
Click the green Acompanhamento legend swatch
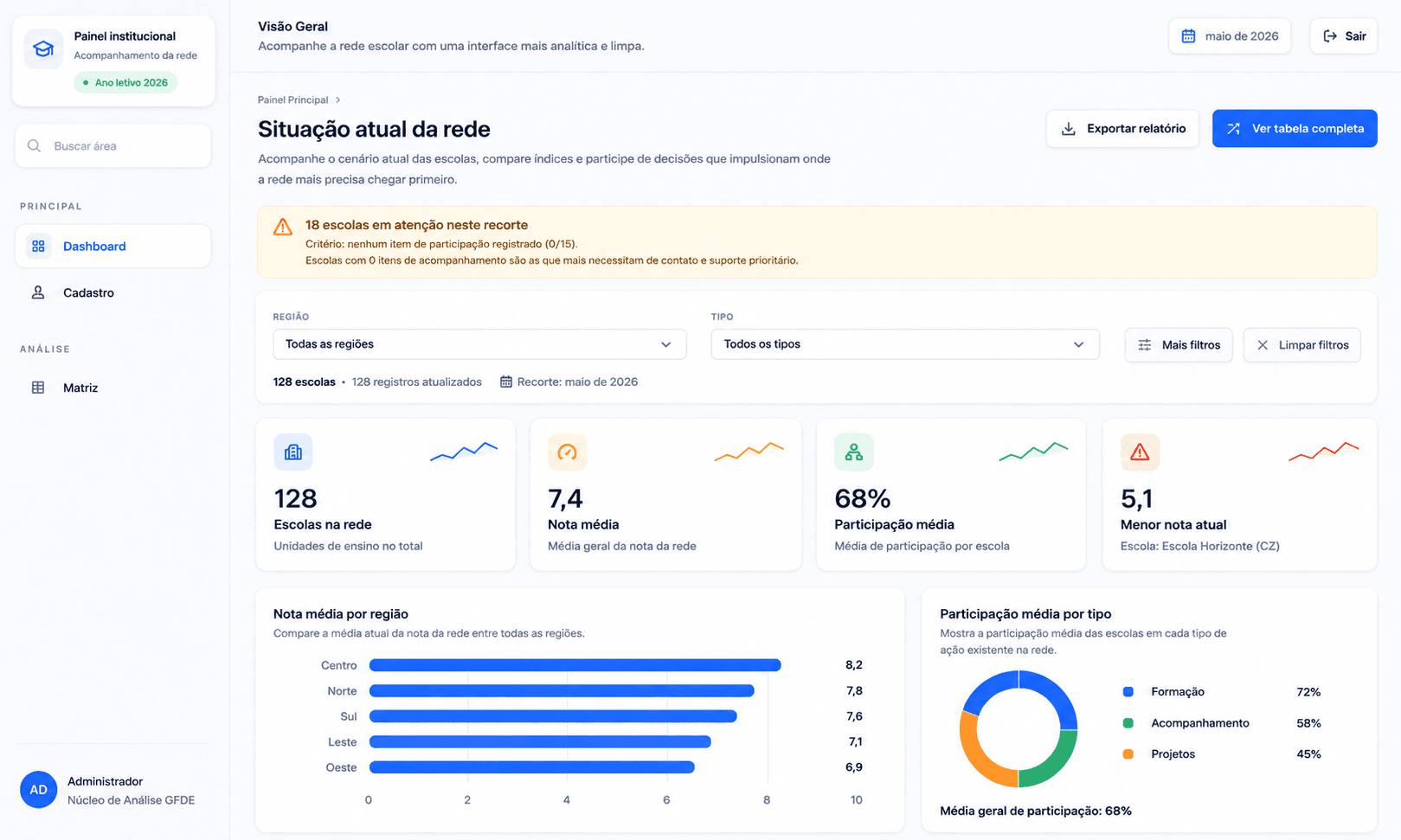(1128, 723)
